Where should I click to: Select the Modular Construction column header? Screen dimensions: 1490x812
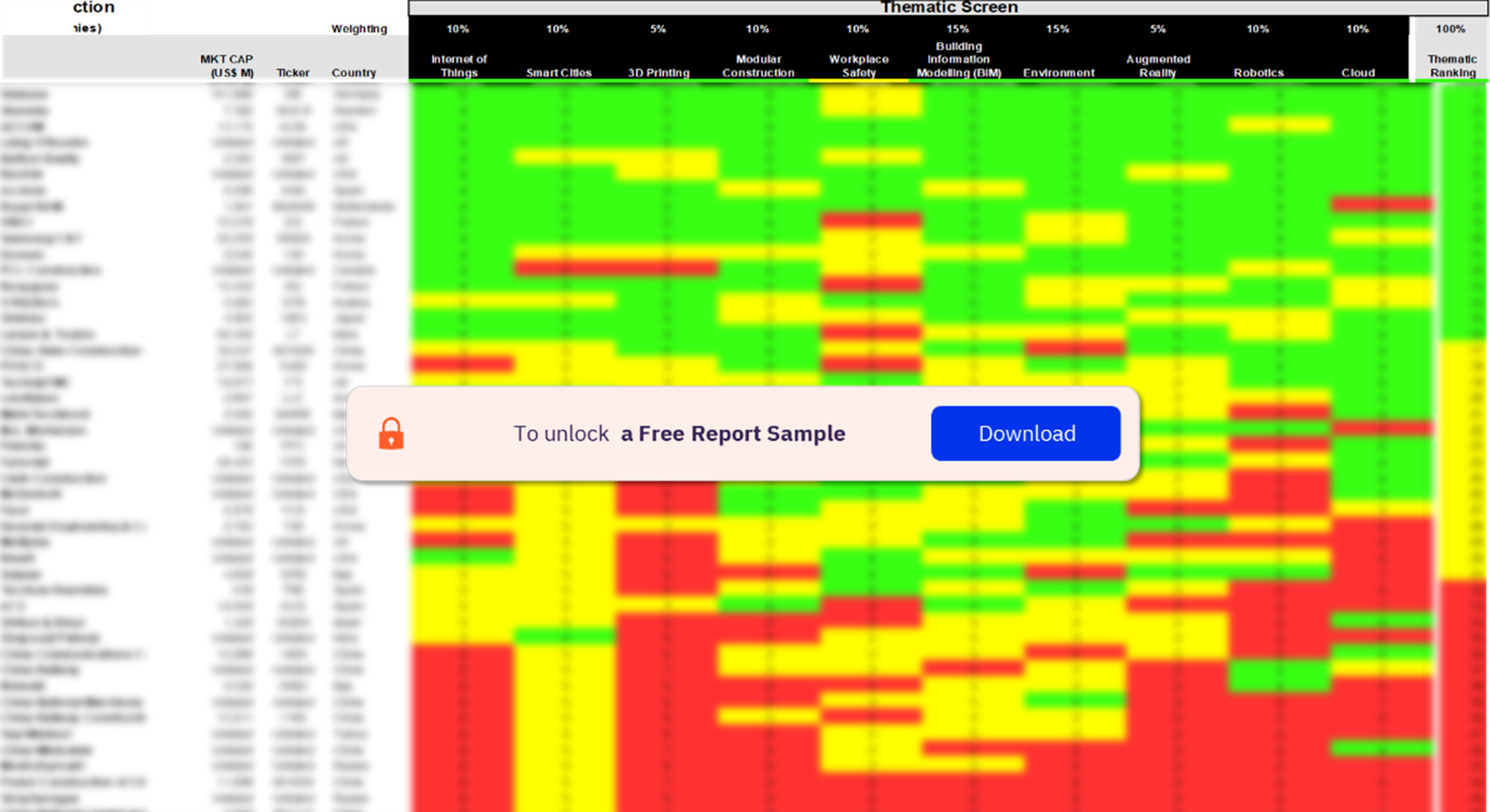tap(758, 65)
